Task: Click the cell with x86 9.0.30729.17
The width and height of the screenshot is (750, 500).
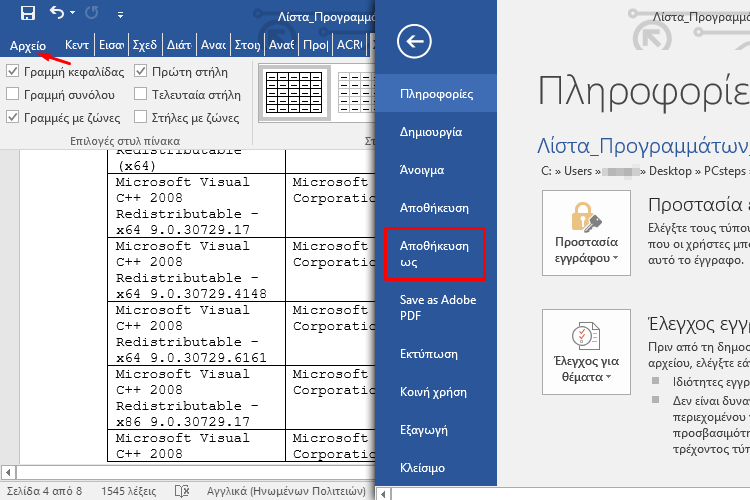Action: click(197, 398)
